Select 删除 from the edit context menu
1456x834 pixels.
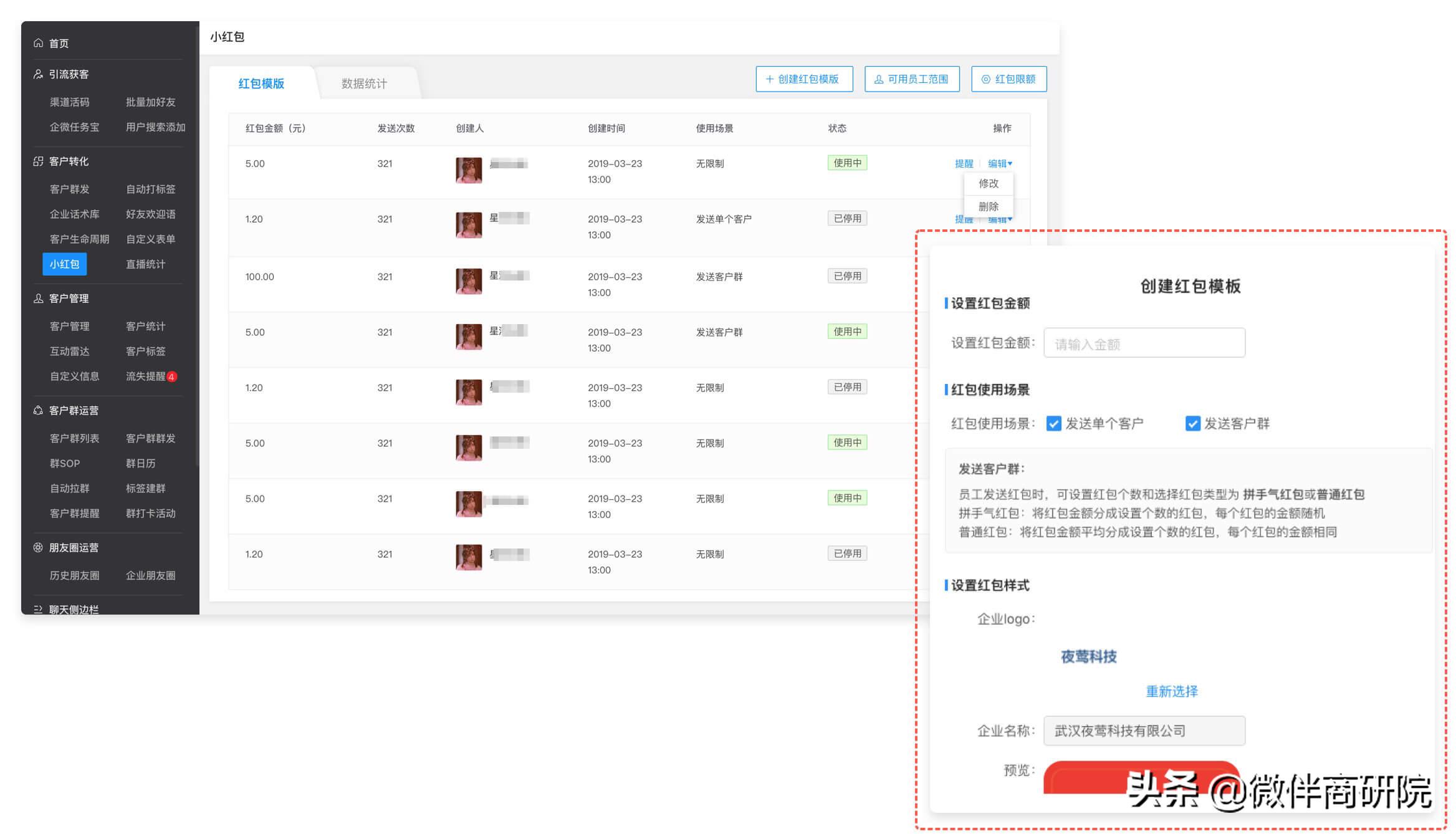click(988, 207)
